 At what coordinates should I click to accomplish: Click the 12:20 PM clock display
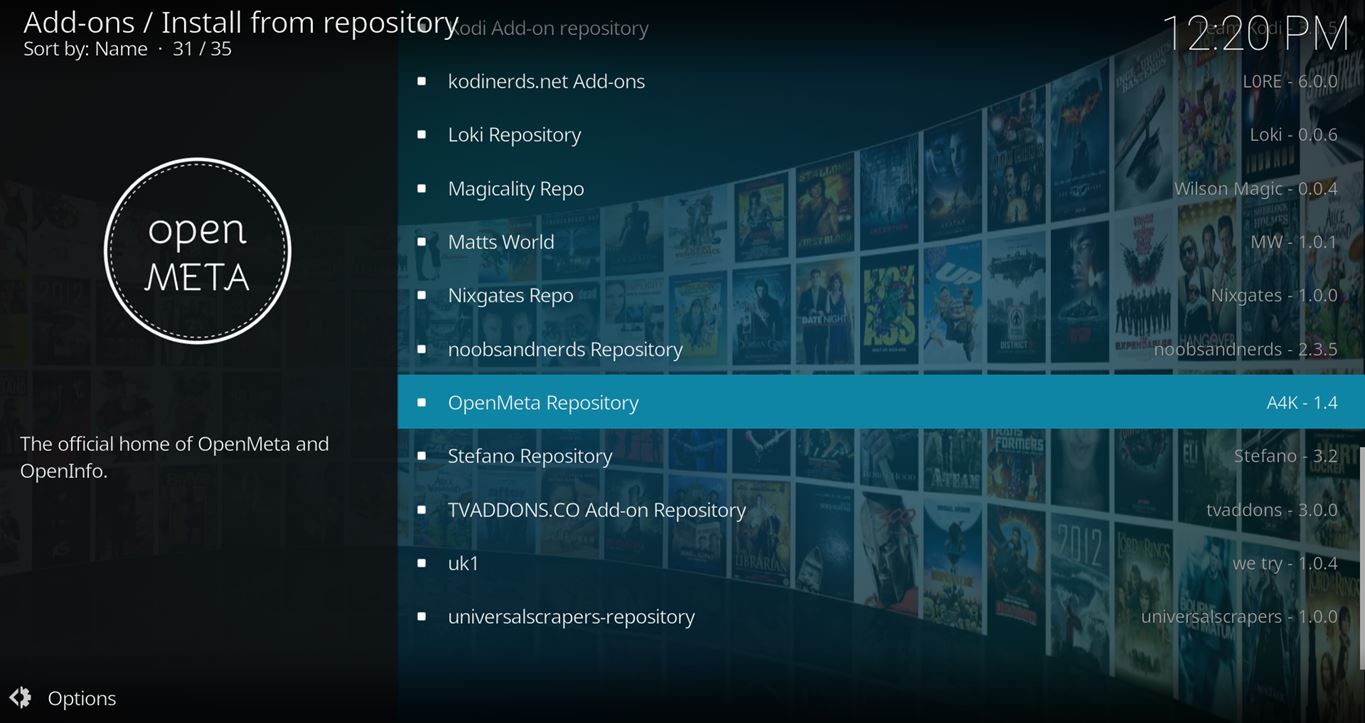coord(1255,34)
